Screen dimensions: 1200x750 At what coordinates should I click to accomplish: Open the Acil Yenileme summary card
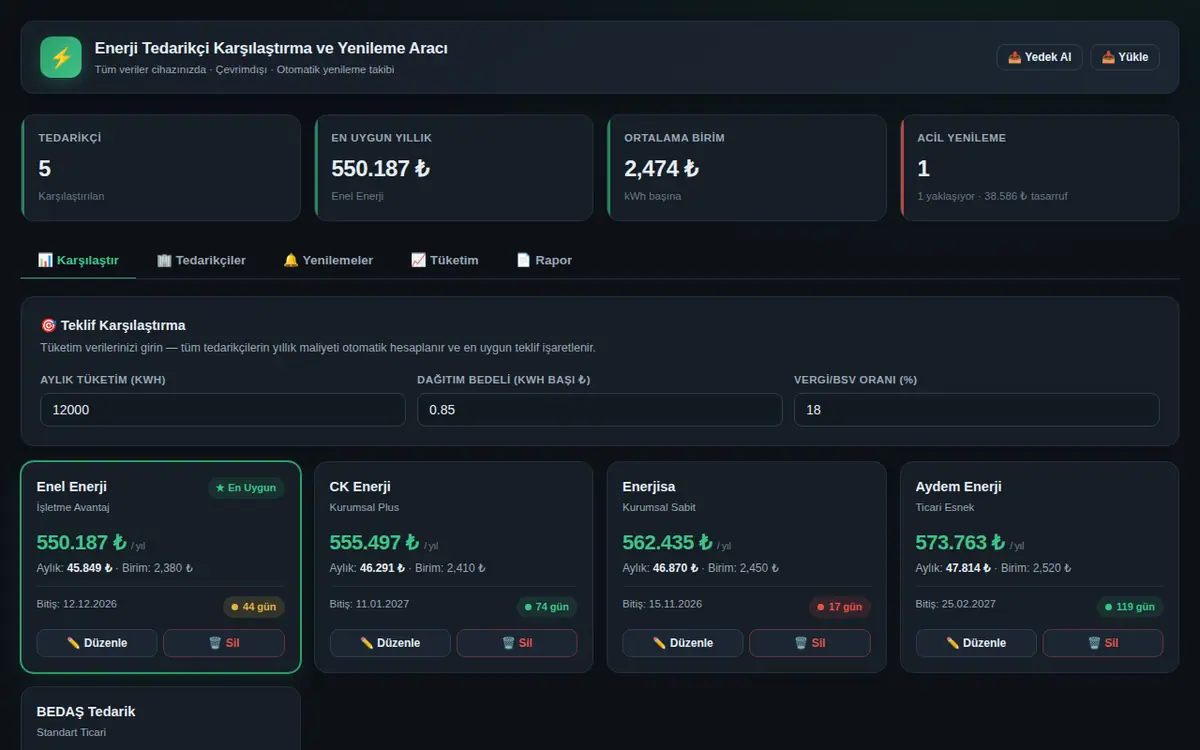click(x=1040, y=168)
